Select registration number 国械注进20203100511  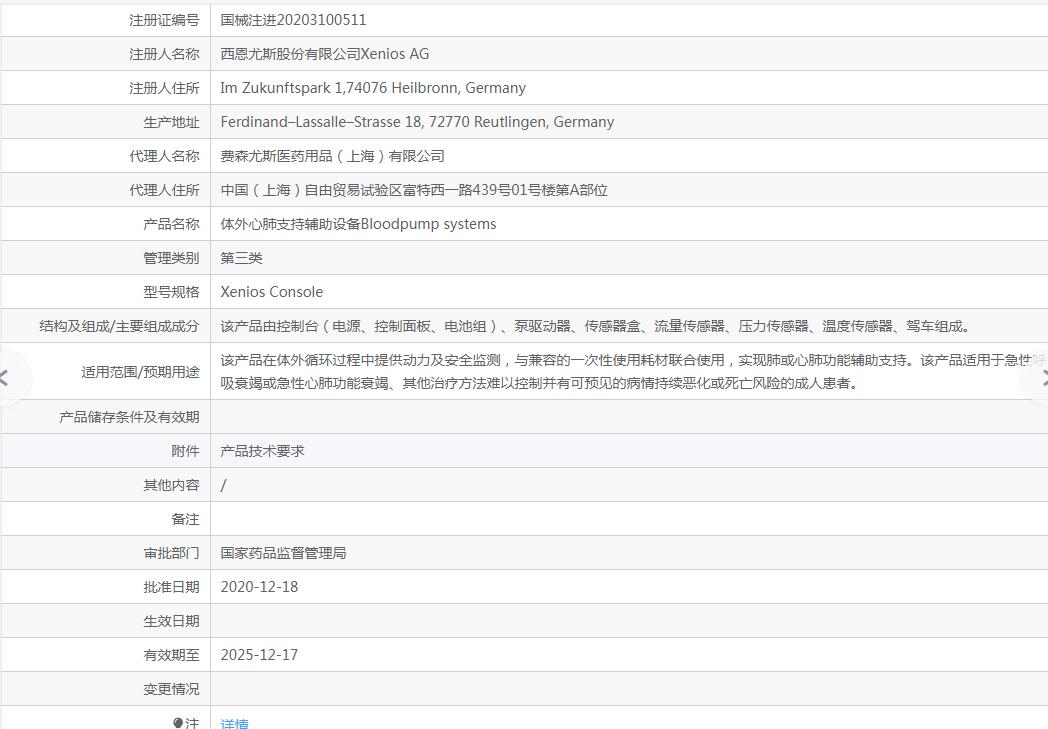point(293,20)
